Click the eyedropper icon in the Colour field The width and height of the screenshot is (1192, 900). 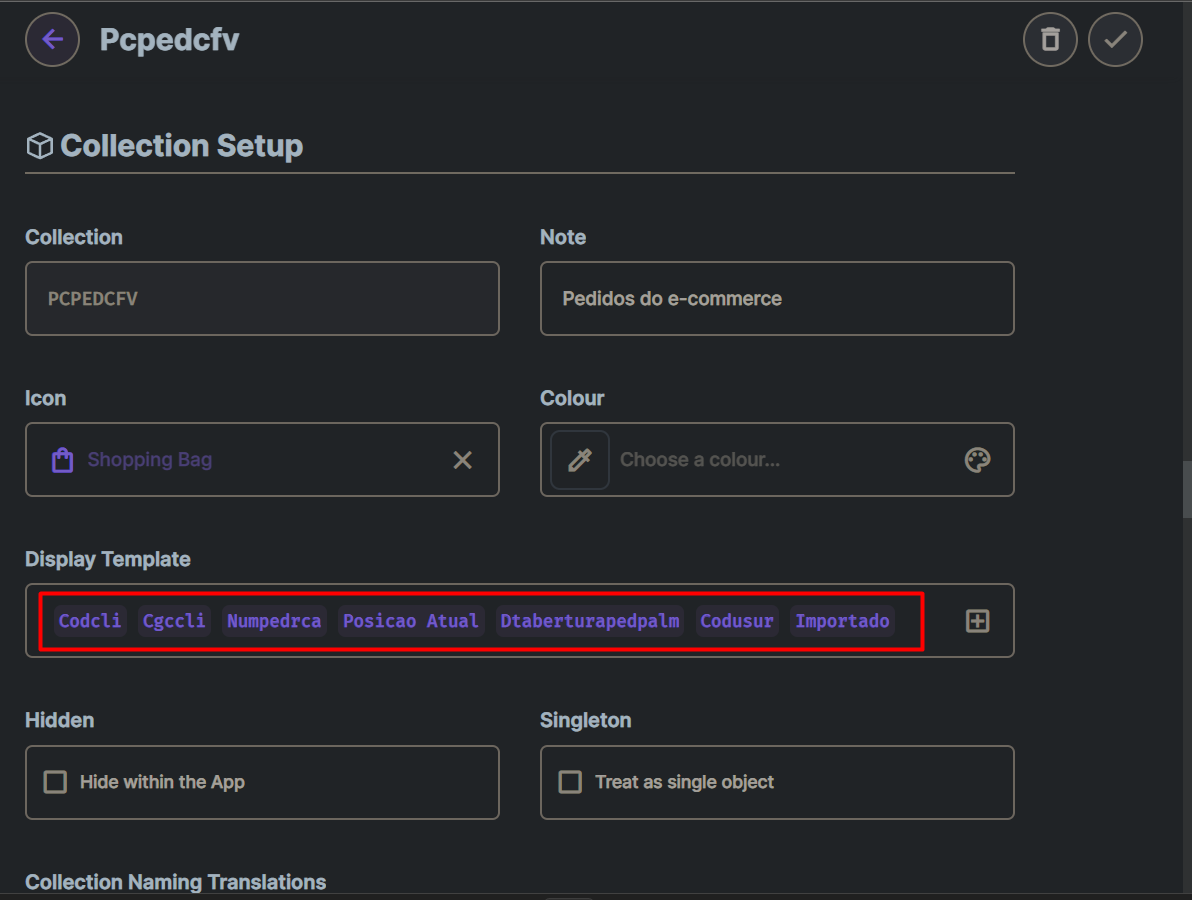point(579,459)
